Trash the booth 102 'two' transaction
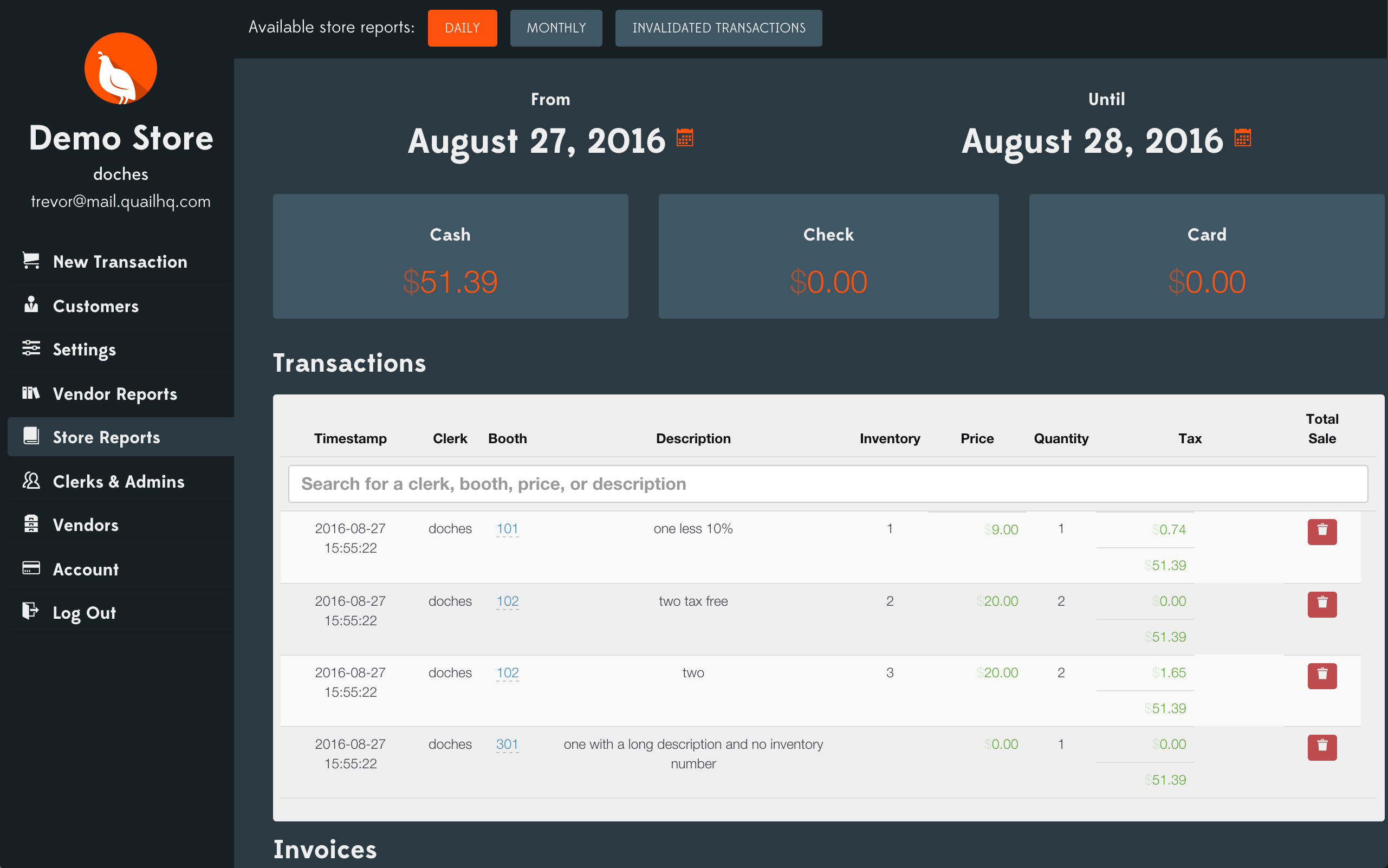The height and width of the screenshot is (868, 1388). tap(1321, 675)
